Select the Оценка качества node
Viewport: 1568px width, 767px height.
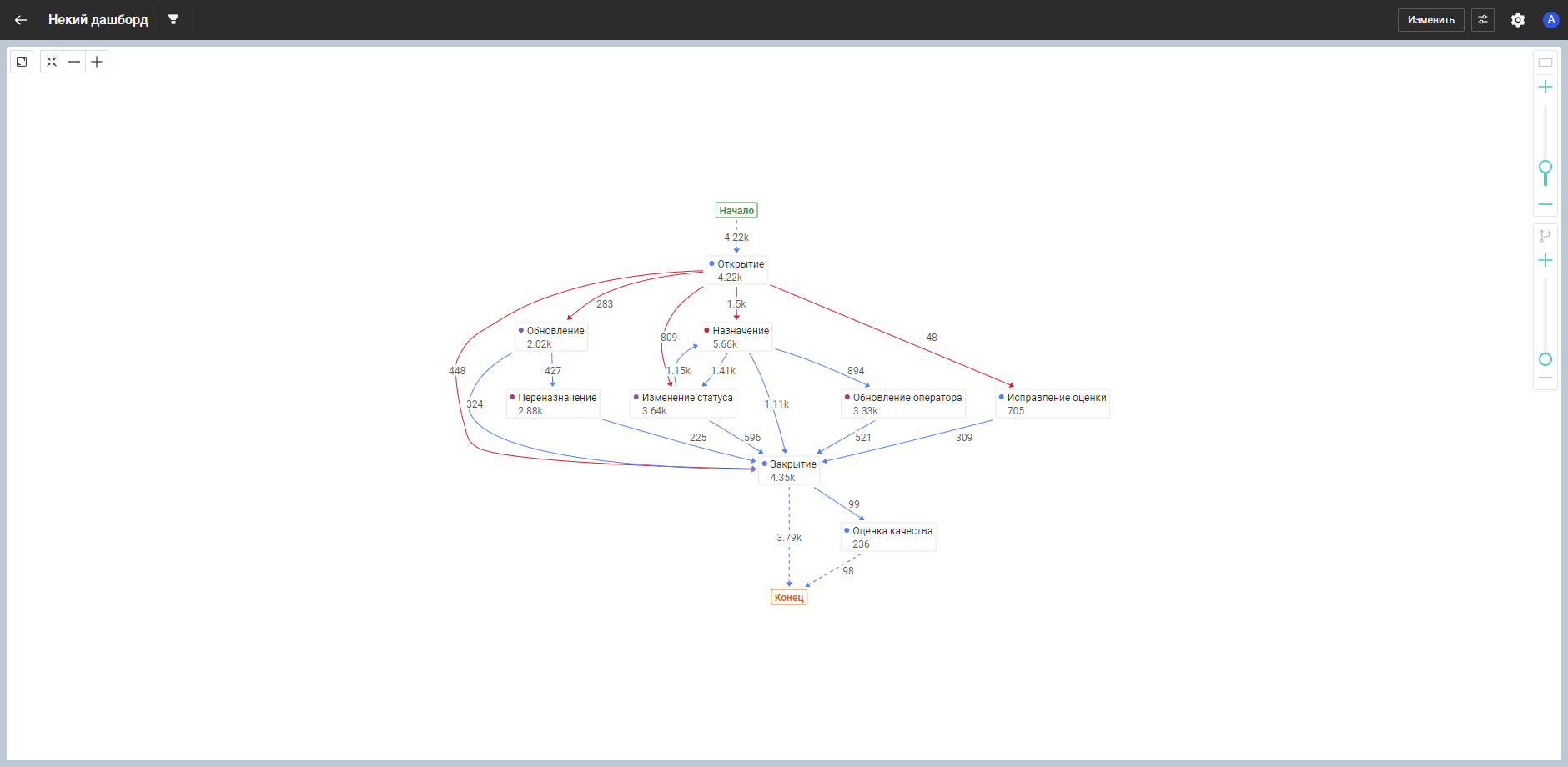coord(888,538)
